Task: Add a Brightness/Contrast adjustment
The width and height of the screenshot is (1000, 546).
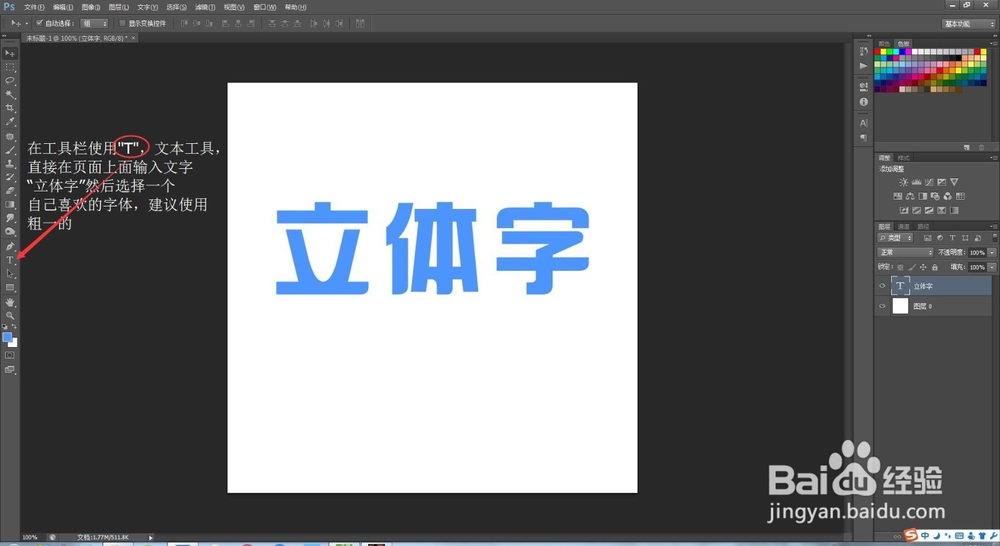Action: 903,182
